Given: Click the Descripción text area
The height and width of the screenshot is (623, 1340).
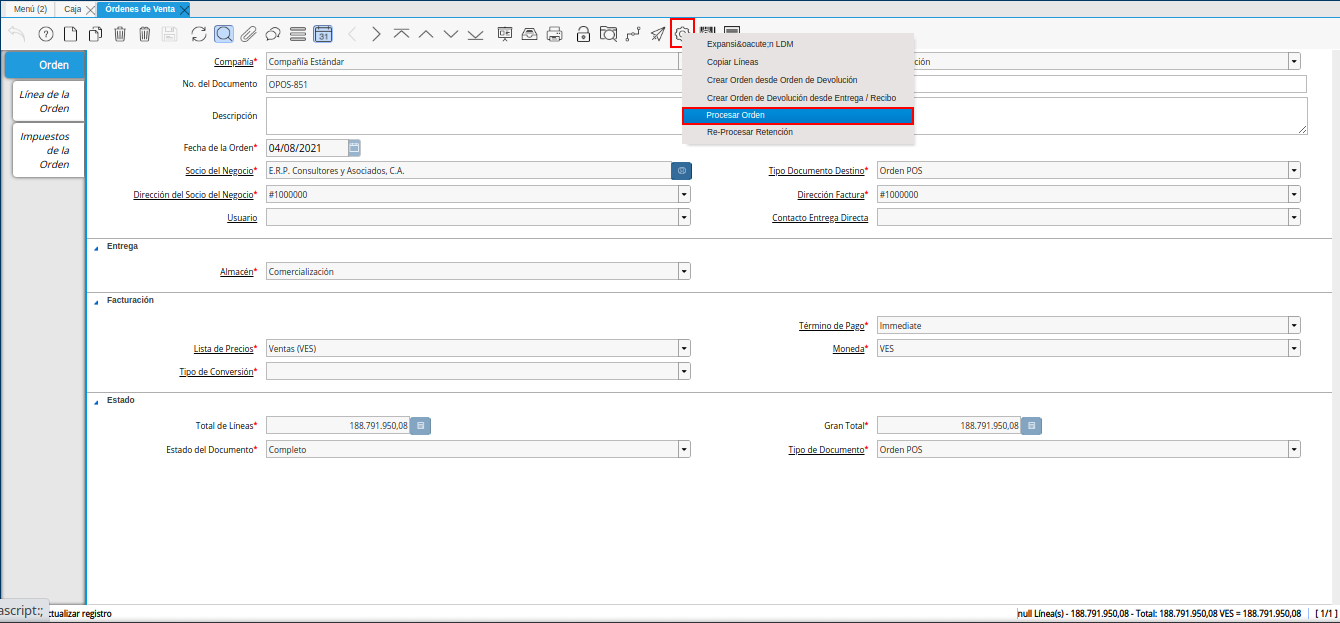Looking at the screenshot, I should [470, 116].
